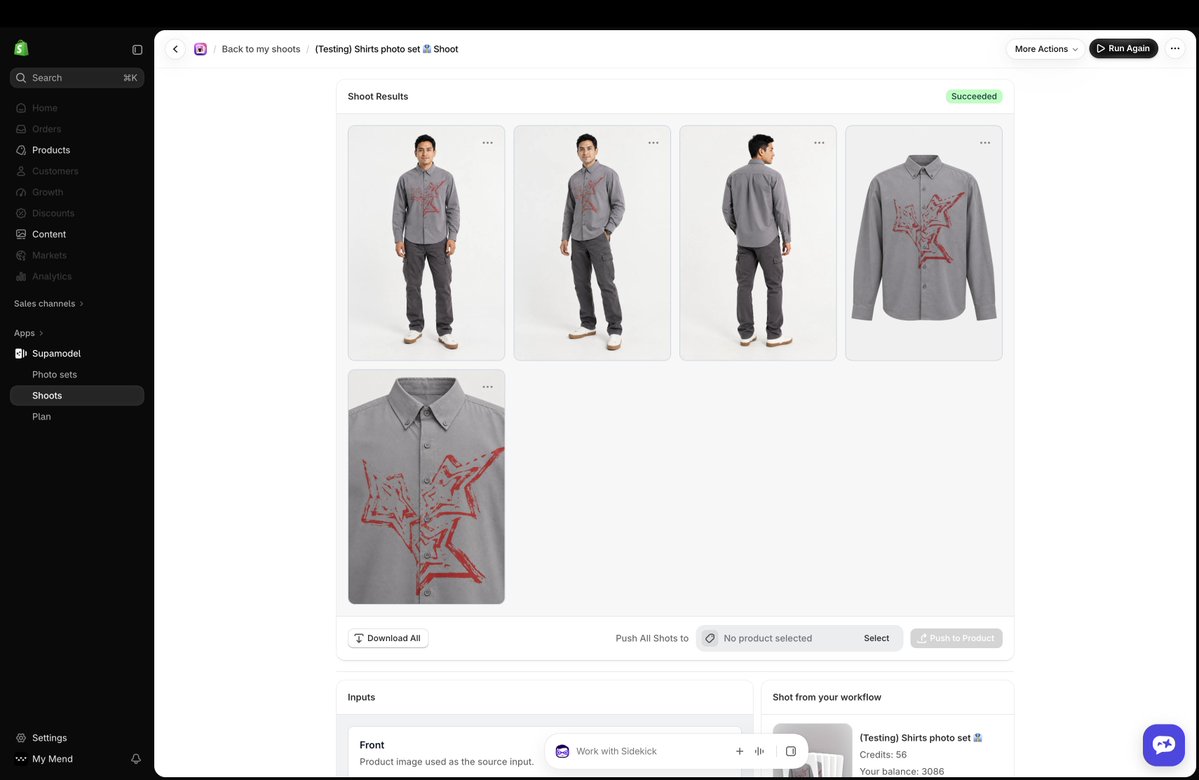Viewport: 1199px width, 780px height.
Task: Open the front-facing model photo
Action: tap(426, 243)
